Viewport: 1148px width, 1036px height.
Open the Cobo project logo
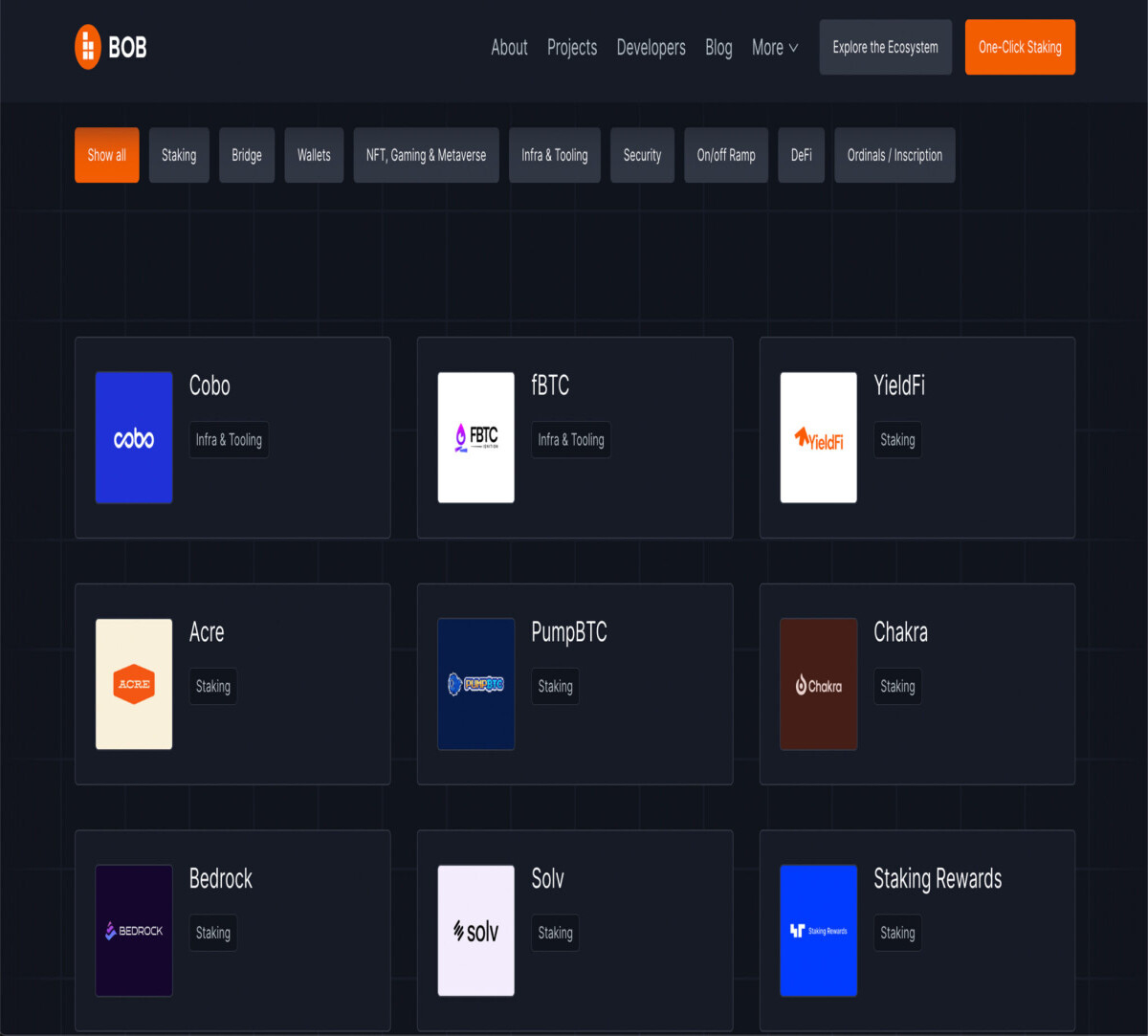[134, 437]
